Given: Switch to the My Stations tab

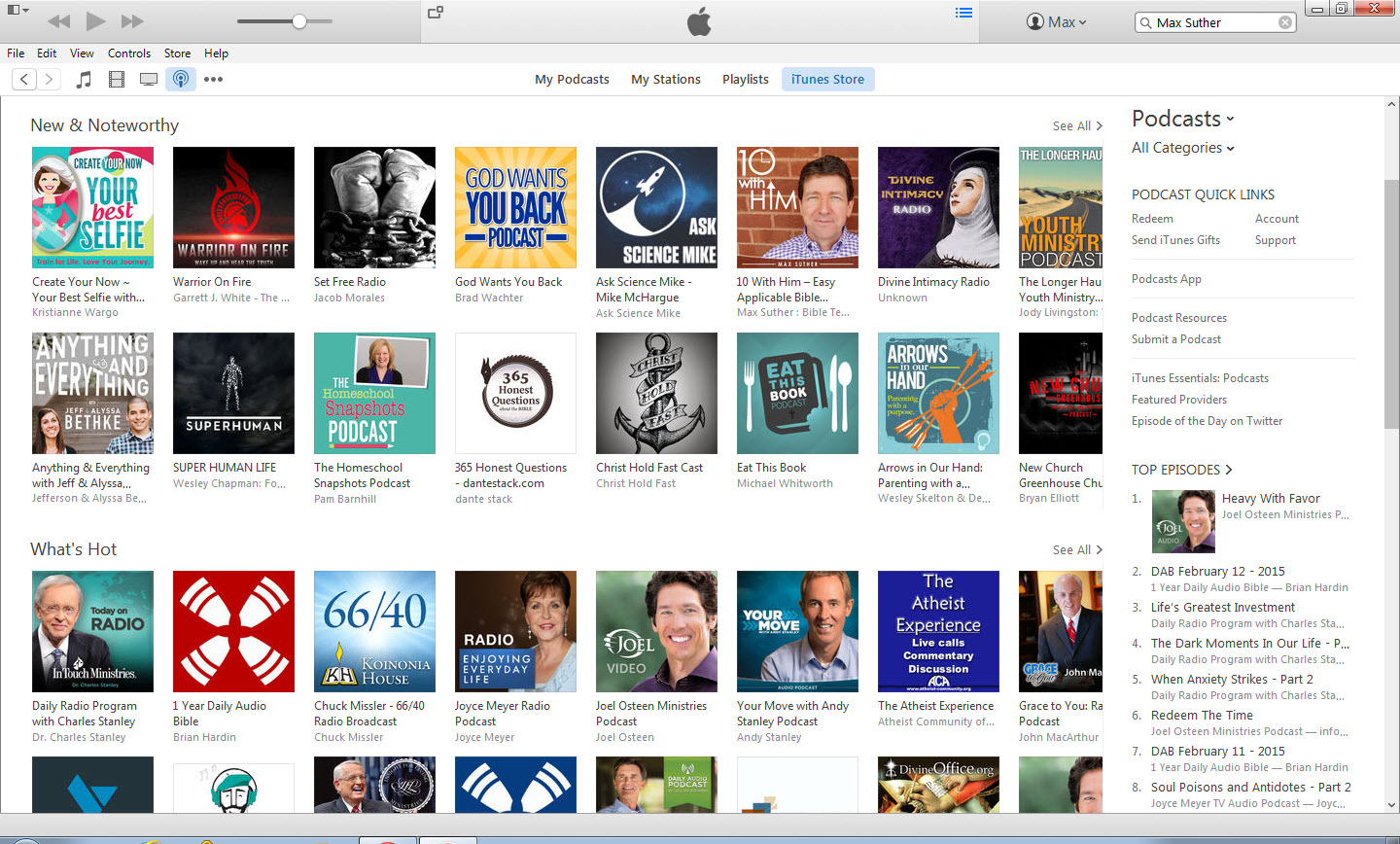Looking at the screenshot, I should coord(666,80).
